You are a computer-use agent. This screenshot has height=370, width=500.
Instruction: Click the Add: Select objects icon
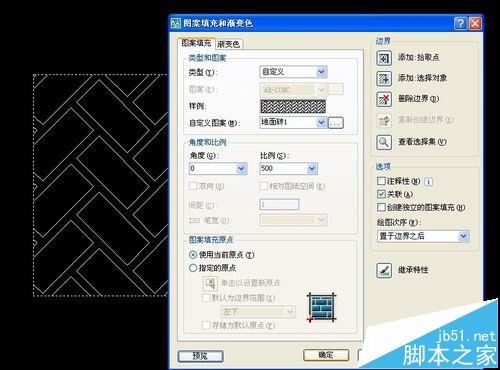(384, 79)
